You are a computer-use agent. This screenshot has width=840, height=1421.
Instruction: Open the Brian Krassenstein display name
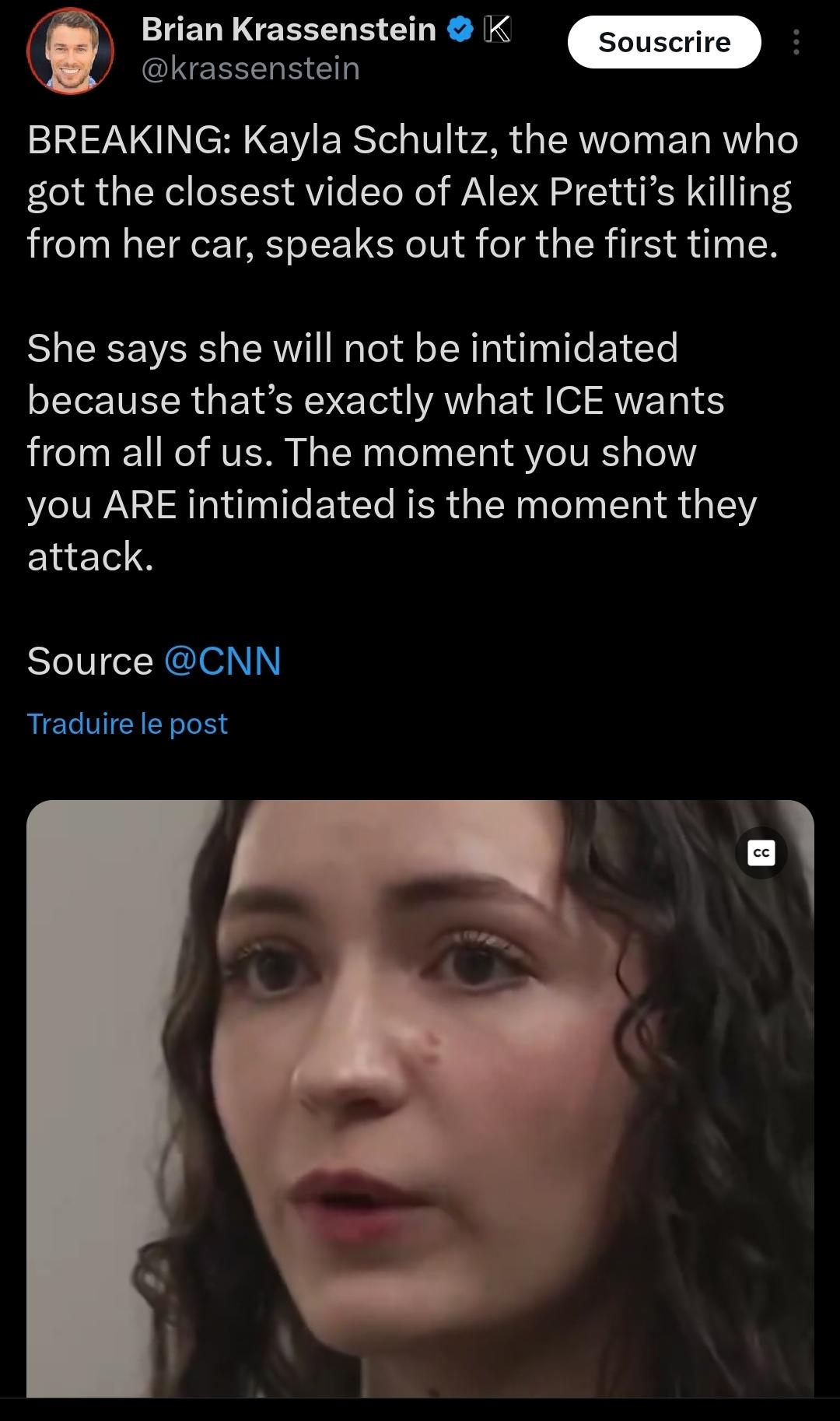(x=289, y=30)
